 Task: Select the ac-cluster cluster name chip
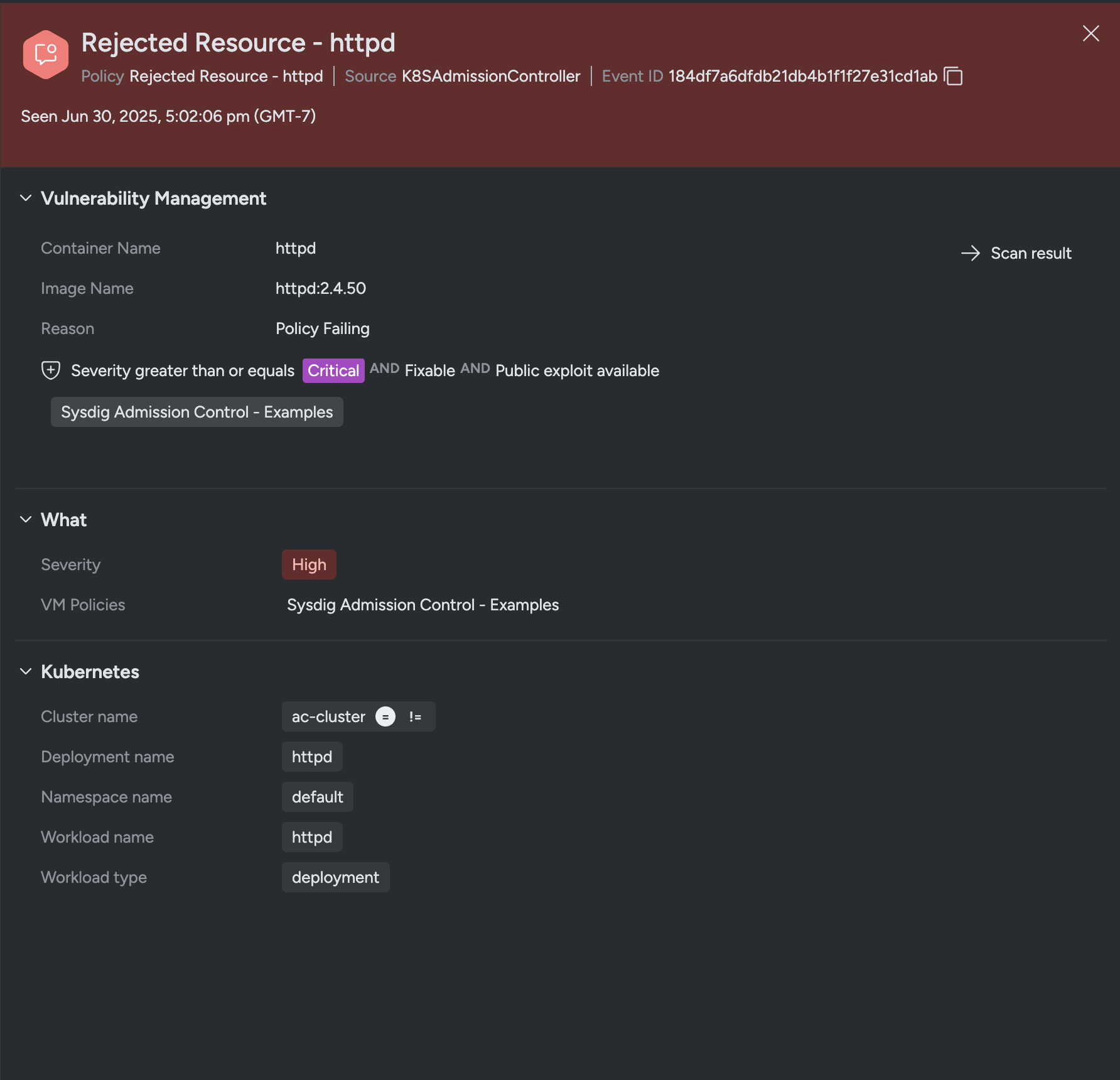pos(328,716)
